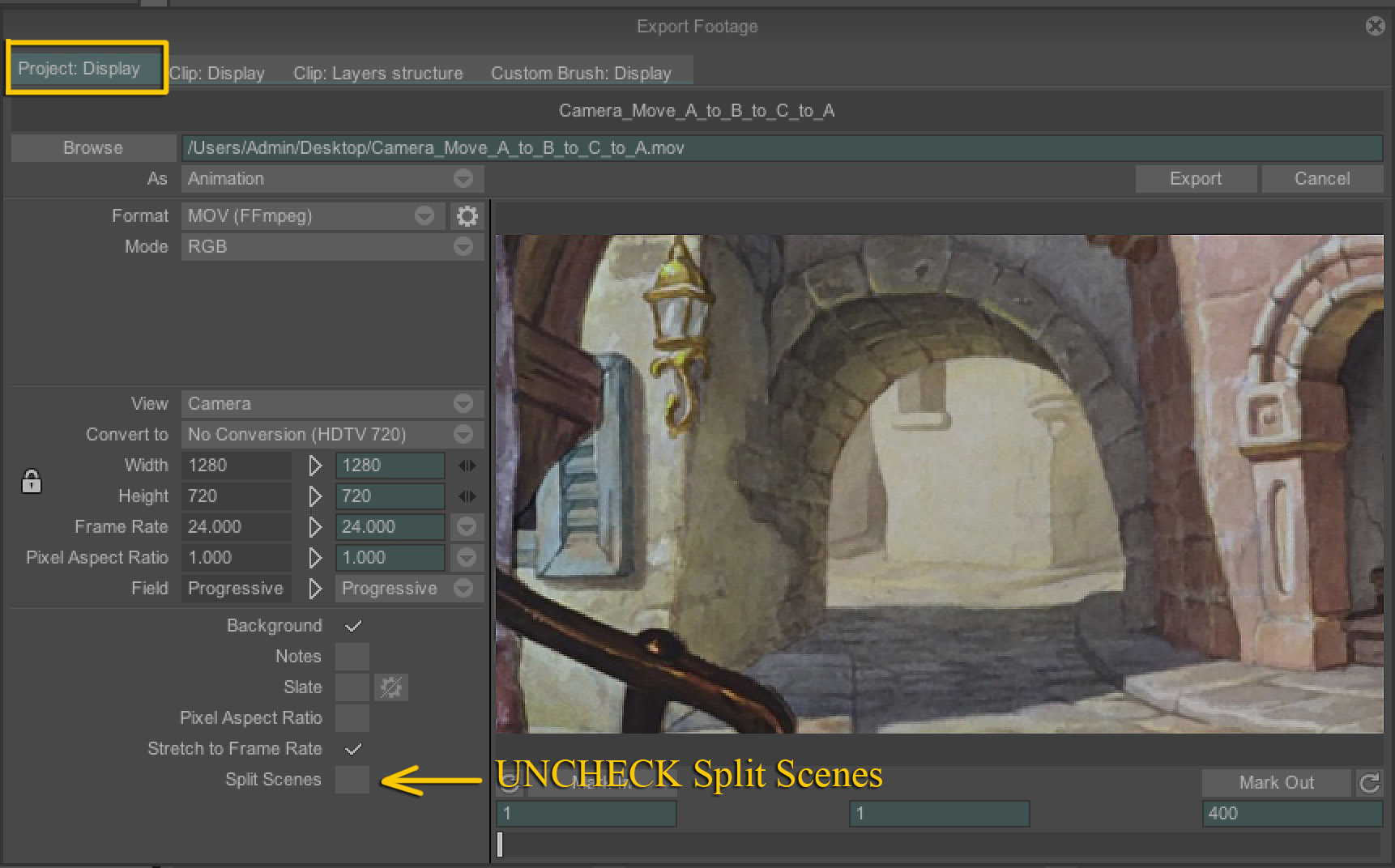The height and width of the screenshot is (868, 1395).
Task: Copy source Pixel Aspect Ratio with arrow
Action: pyautogui.click(x=315, y=558)
